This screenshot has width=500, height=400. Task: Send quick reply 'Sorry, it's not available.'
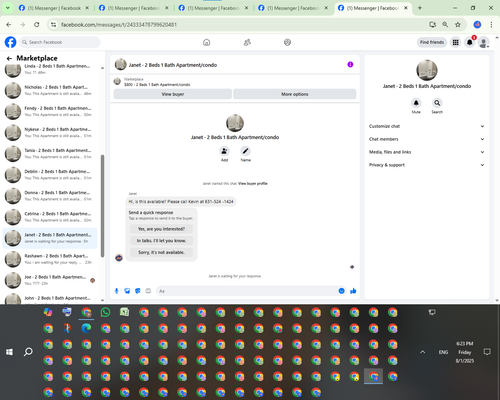[161, 252]
